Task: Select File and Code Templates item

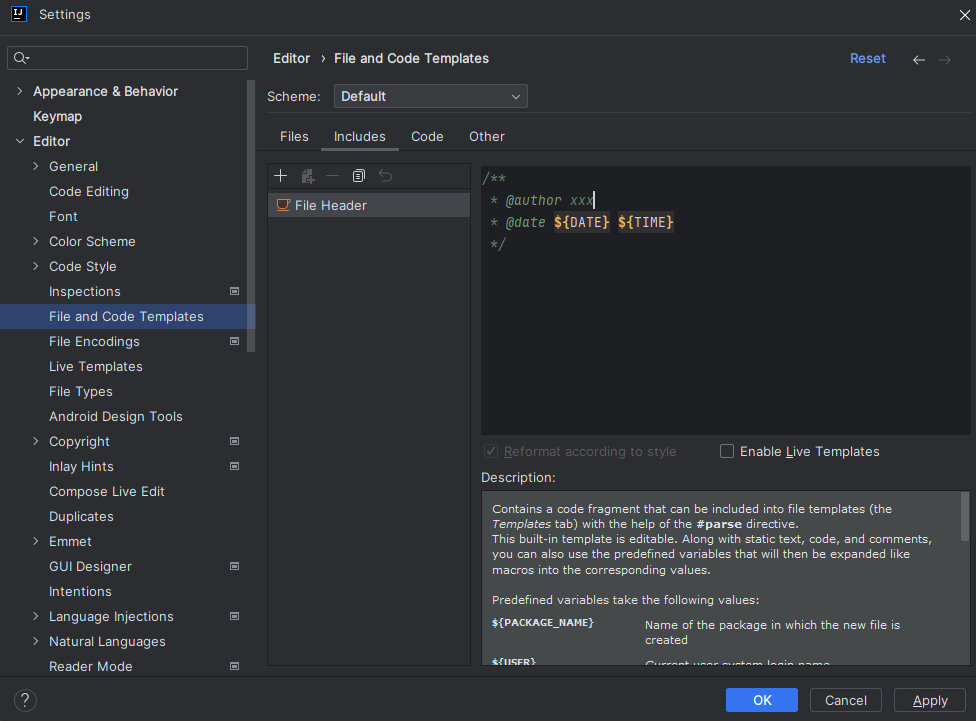Action: click(x=126, y=316)
